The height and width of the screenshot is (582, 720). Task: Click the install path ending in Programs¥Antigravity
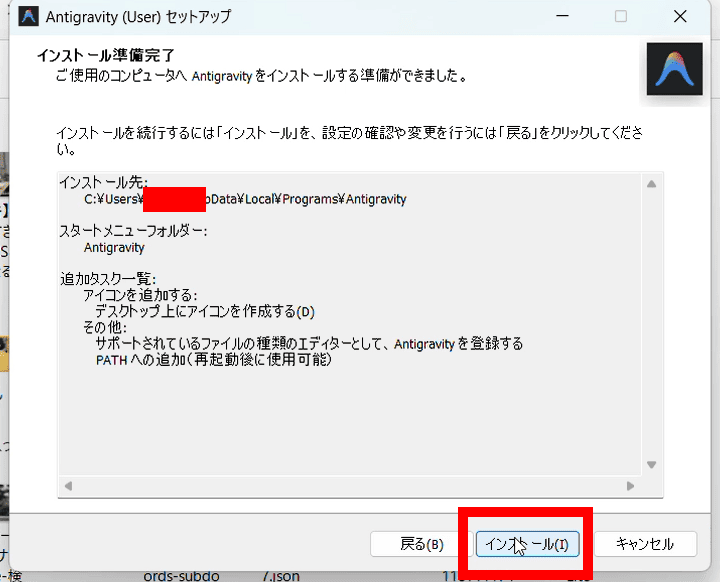[x=245, y=199]
